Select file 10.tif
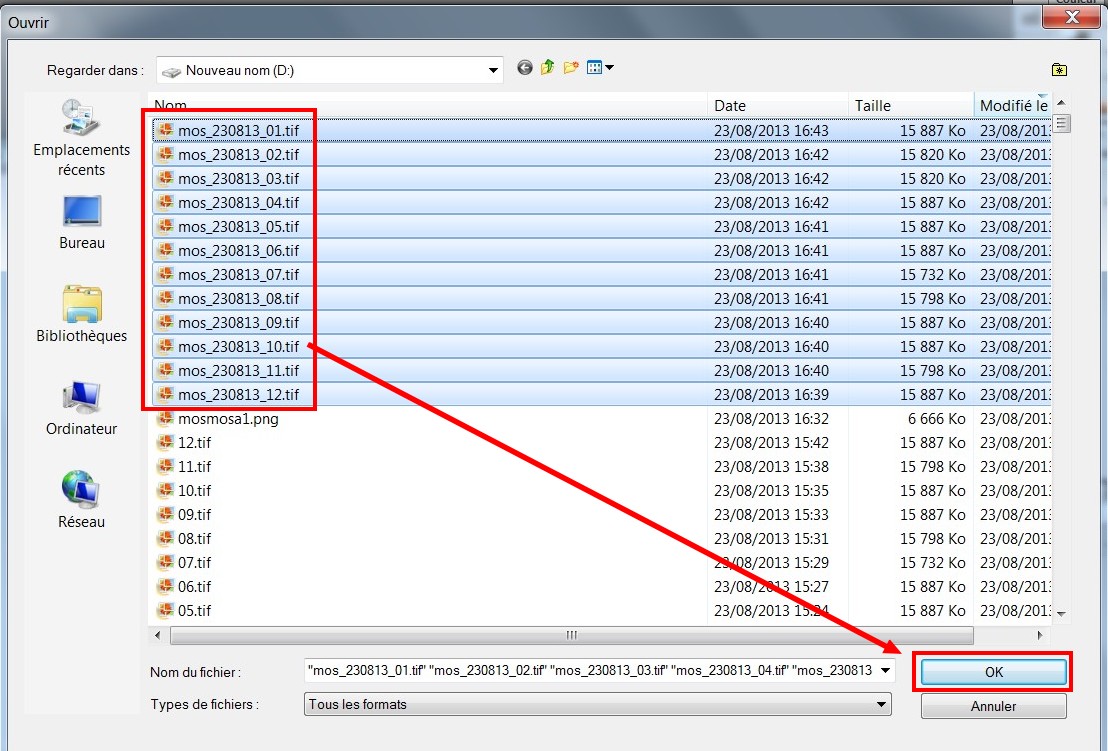The width and height of the screenshot is (1108, 751). coord(194,491)
